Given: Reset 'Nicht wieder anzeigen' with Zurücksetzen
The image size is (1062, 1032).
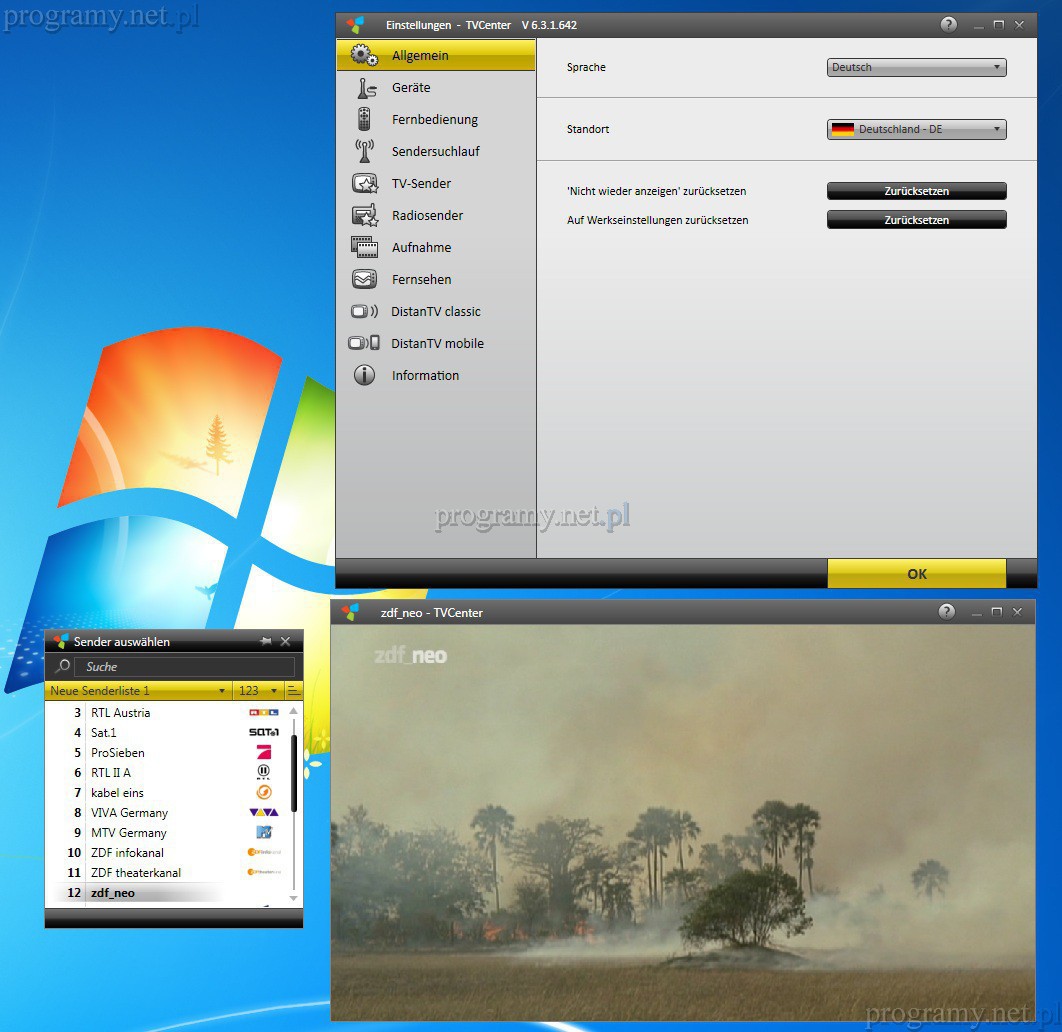Looking at the screenshot, I should (x=917, y=191).
